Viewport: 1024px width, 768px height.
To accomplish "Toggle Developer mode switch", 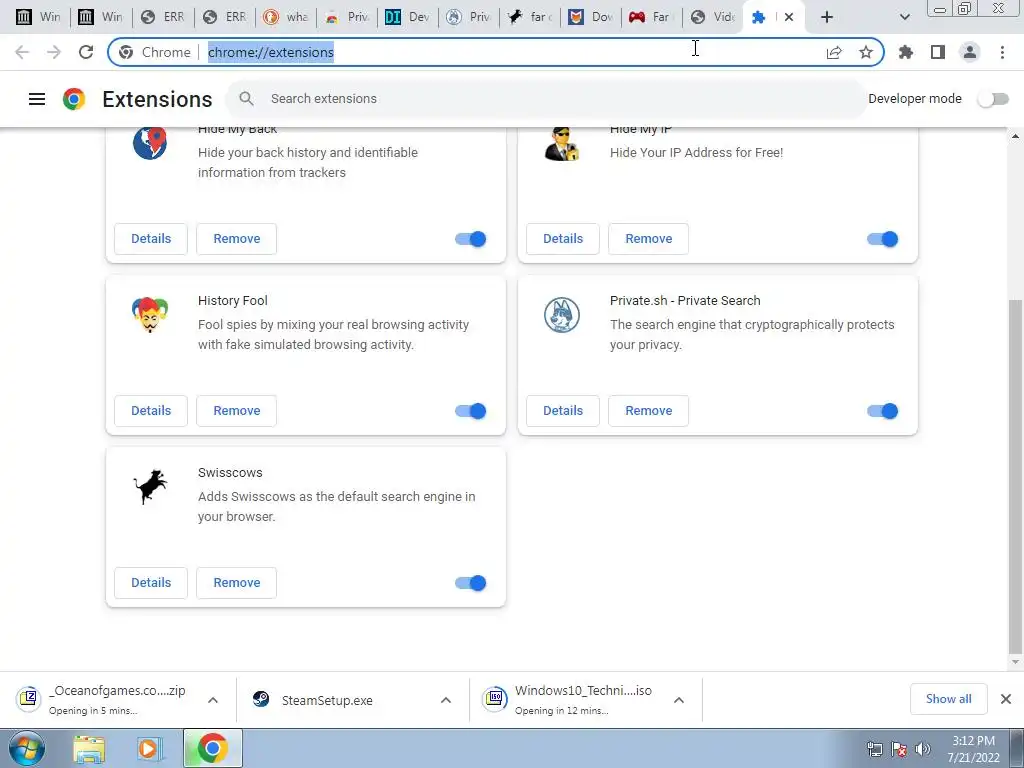I will (x=993, y=99).
